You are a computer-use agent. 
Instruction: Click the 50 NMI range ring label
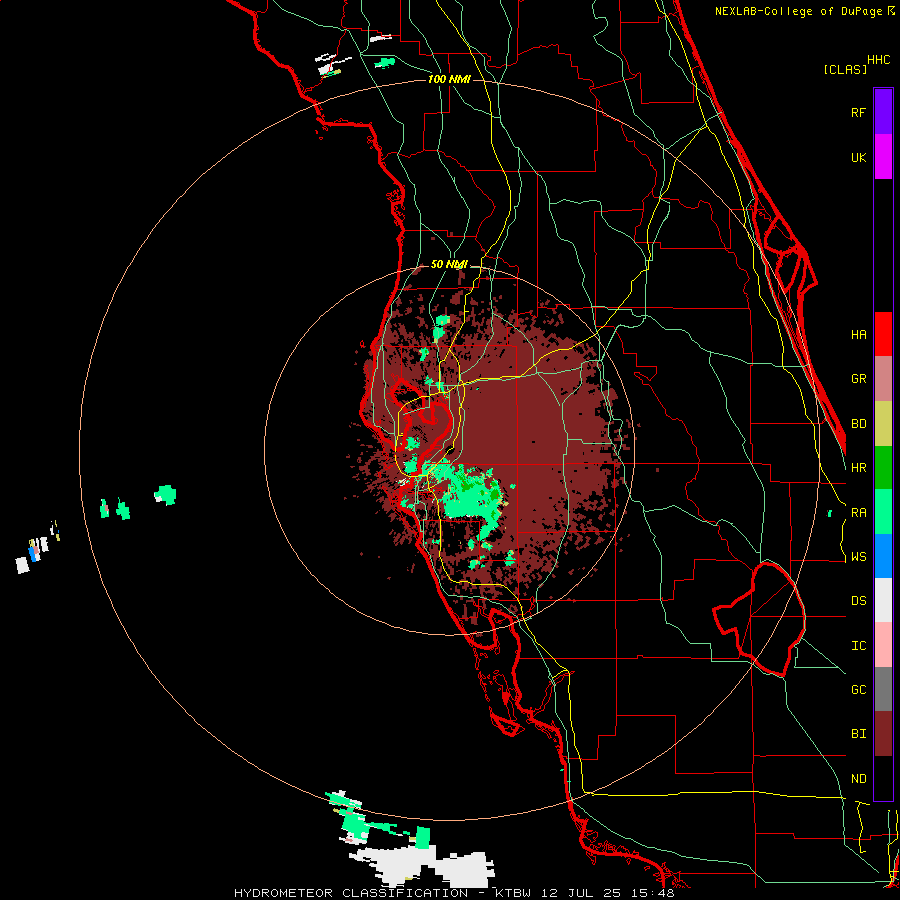tap(449, 264)
